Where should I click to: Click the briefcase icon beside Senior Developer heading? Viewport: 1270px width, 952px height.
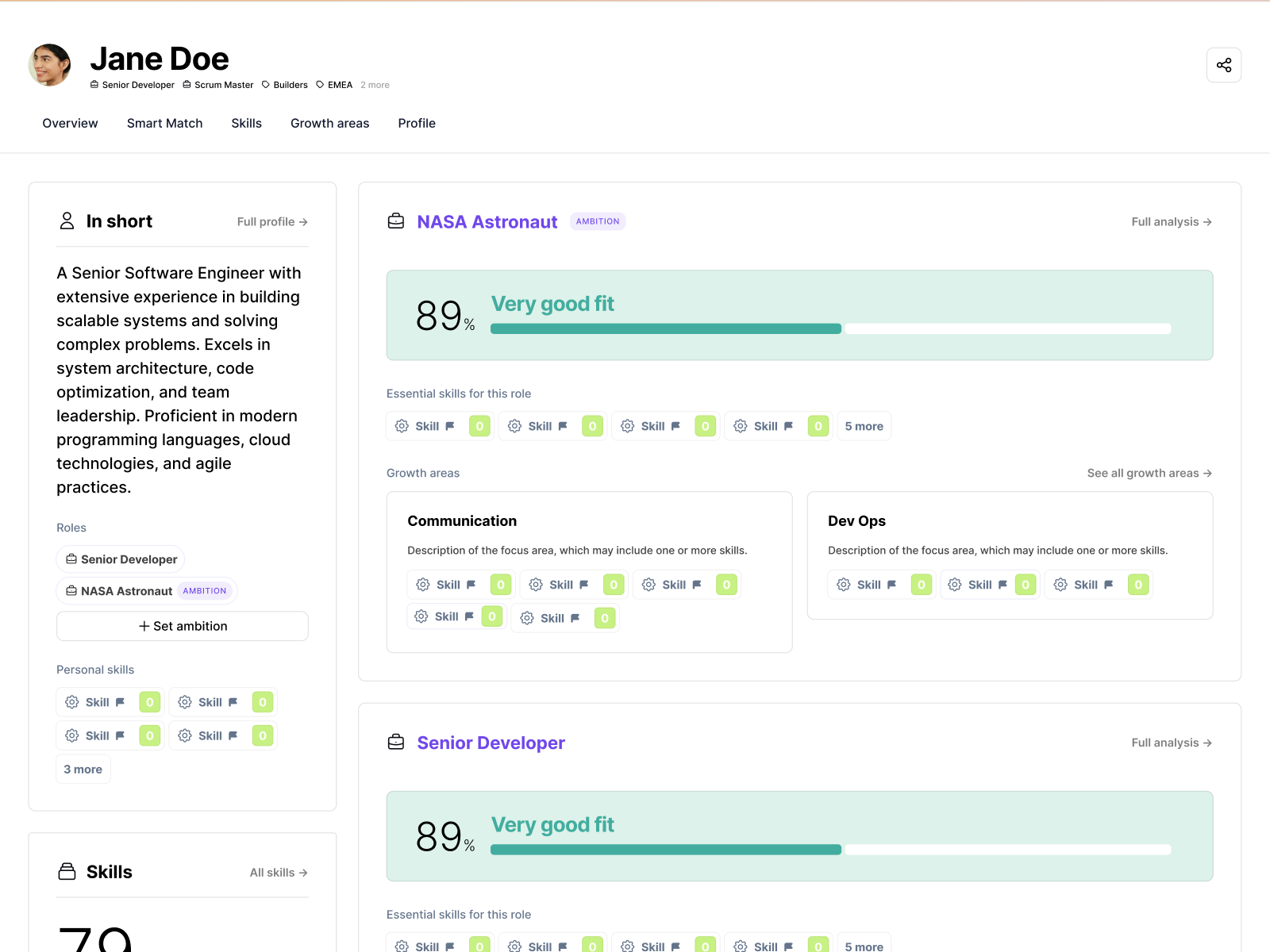click(396, 743)
